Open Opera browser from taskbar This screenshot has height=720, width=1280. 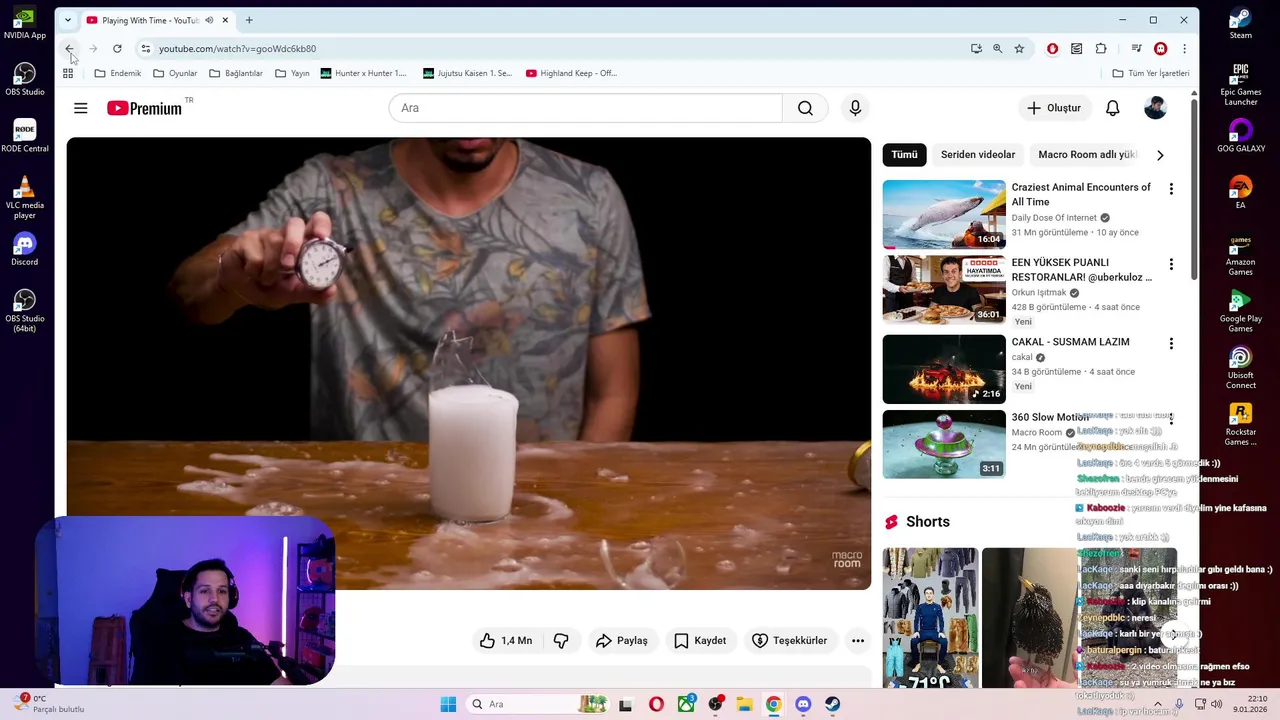[656, 704]
